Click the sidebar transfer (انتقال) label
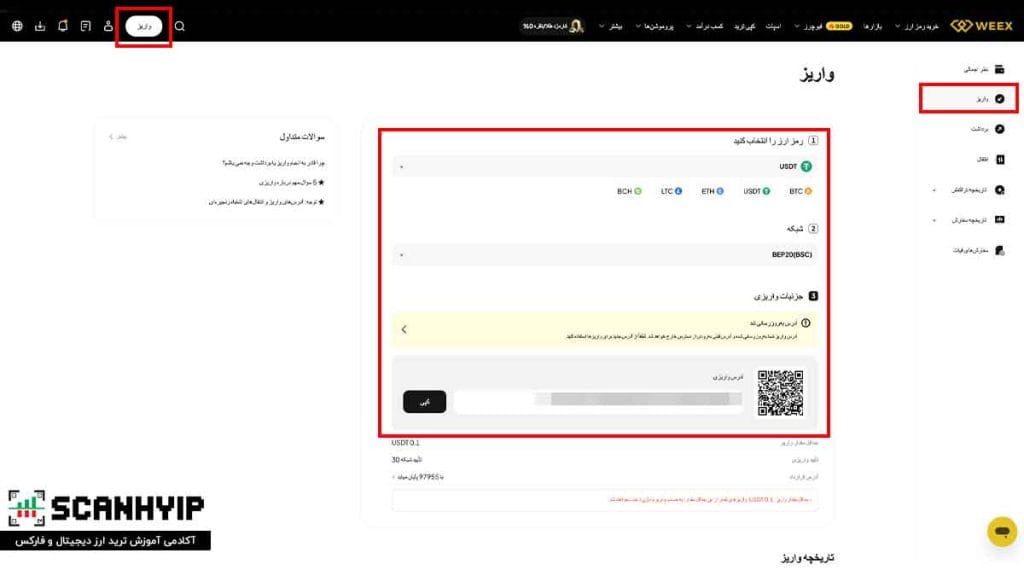The width and height of the screenshot is (1024, 576). 982,159
